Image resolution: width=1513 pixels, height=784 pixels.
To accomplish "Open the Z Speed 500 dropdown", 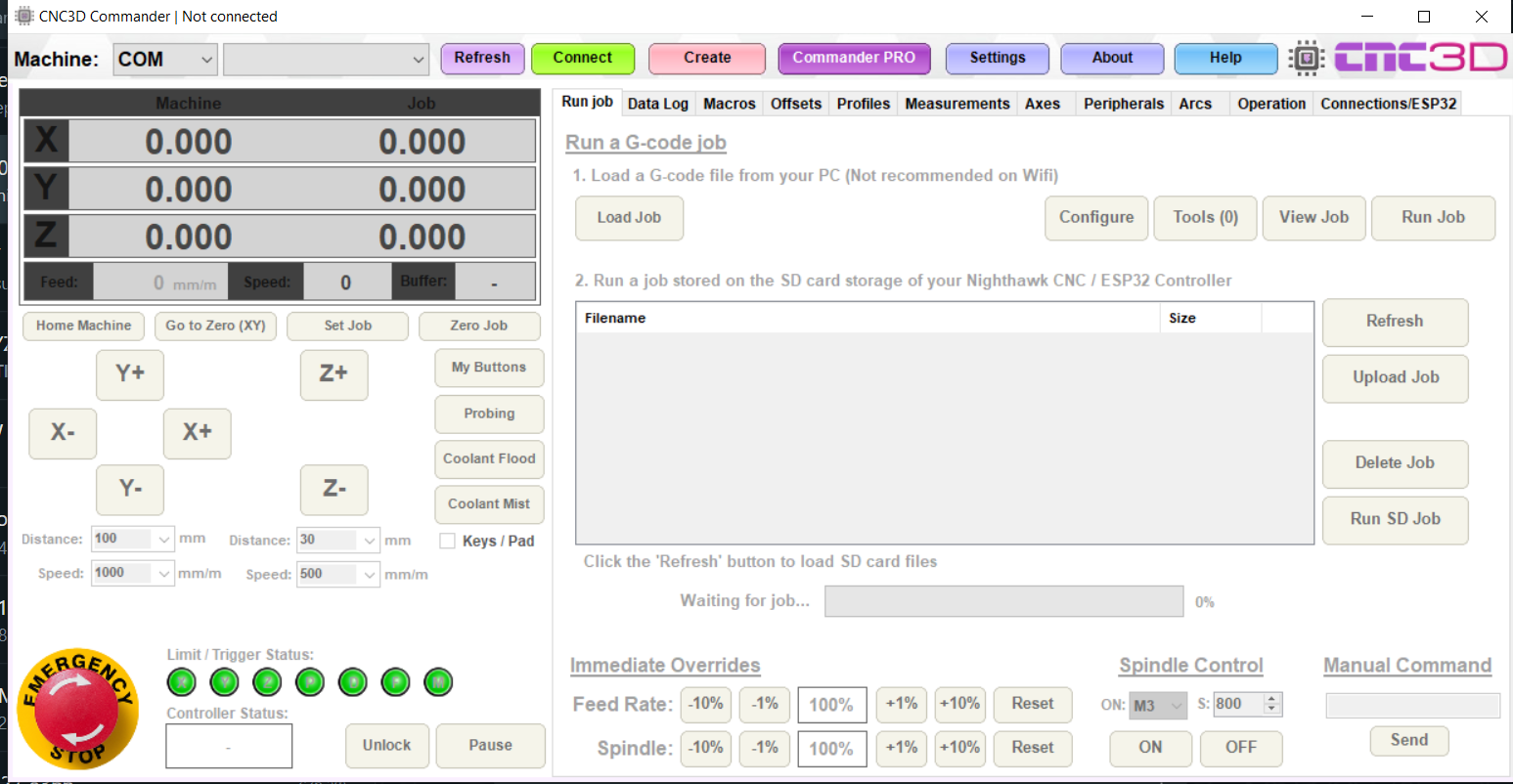I will click(x=338, y=574).
